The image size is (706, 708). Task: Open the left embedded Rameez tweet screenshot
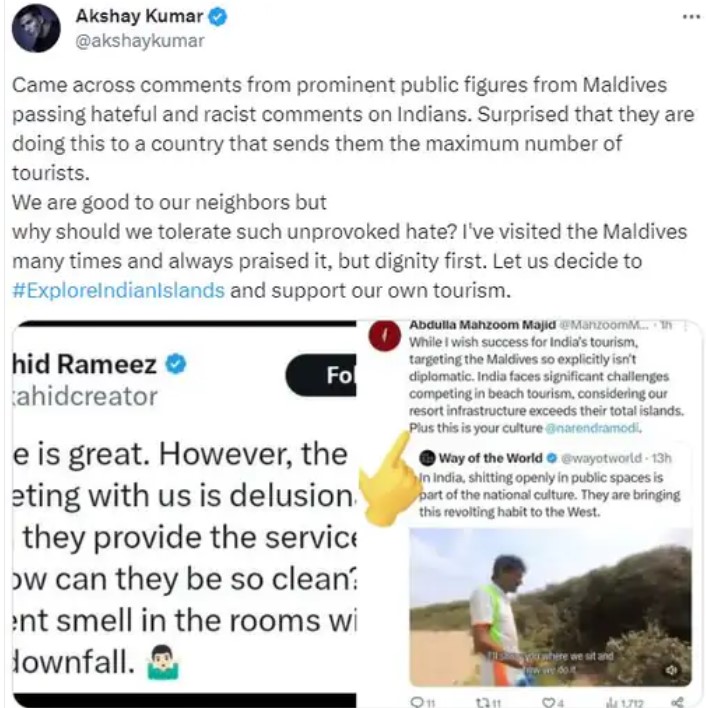(184, 513)
